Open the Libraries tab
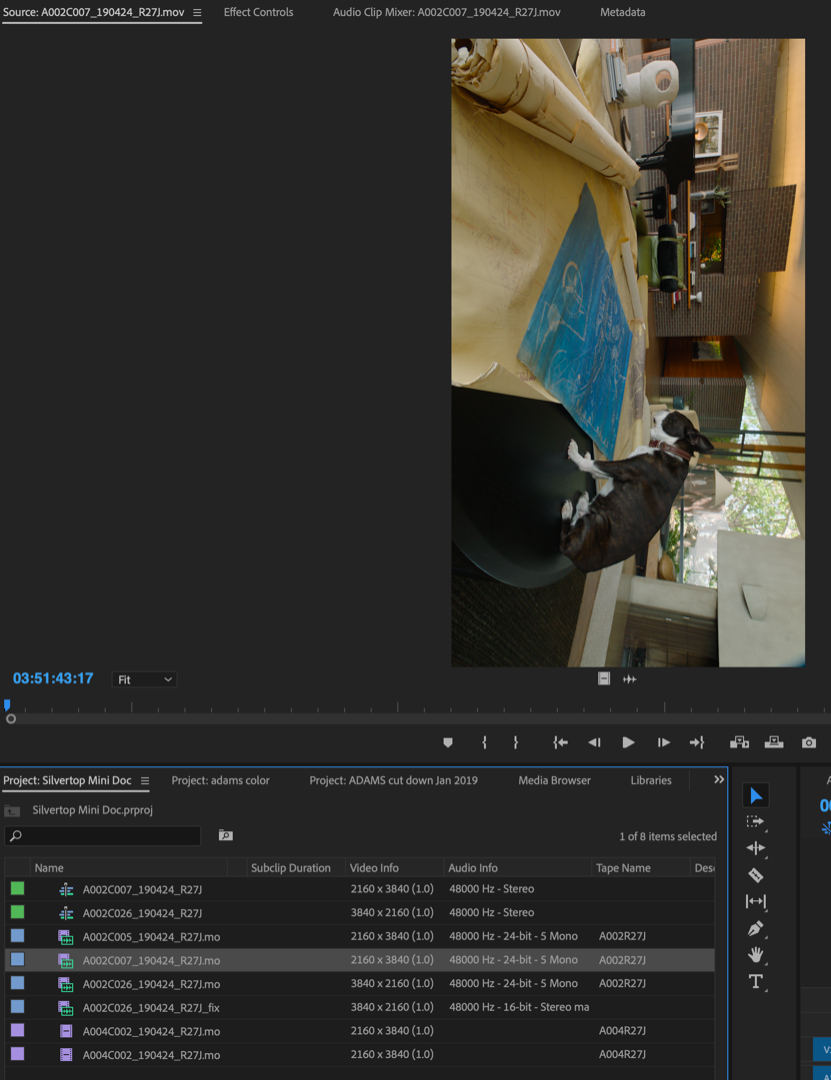The width and height of the screenshot is (831, 1080). 650,780
